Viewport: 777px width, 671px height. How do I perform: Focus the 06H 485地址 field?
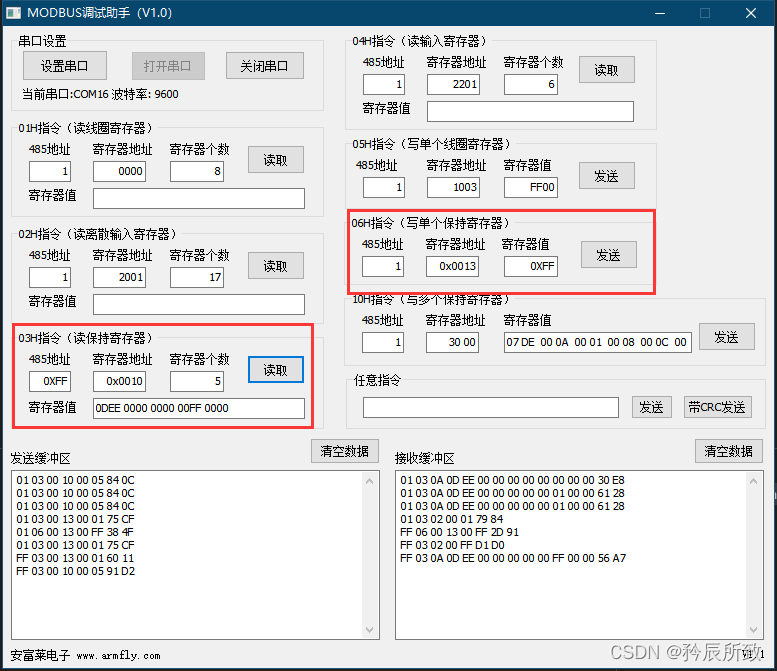click(x=383, y=267)
